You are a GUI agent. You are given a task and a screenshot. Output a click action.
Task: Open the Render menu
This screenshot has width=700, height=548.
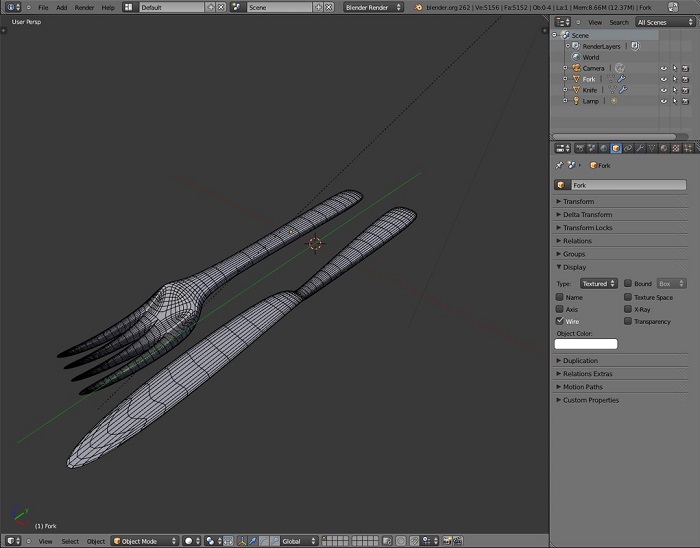pyautogui.click(x=84, y=8)
